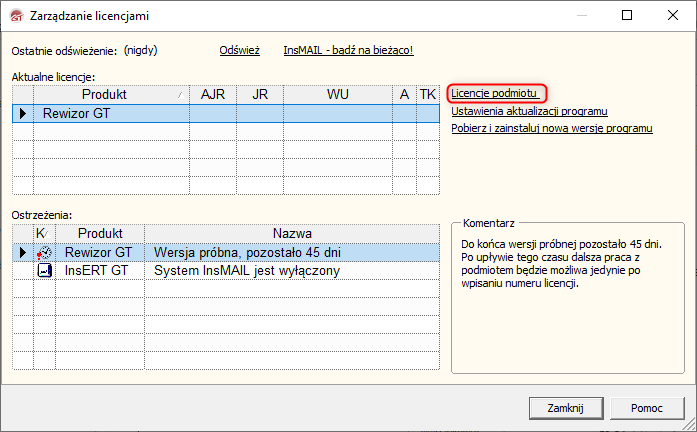Click the app icon in the title bar

coord(14,16)
